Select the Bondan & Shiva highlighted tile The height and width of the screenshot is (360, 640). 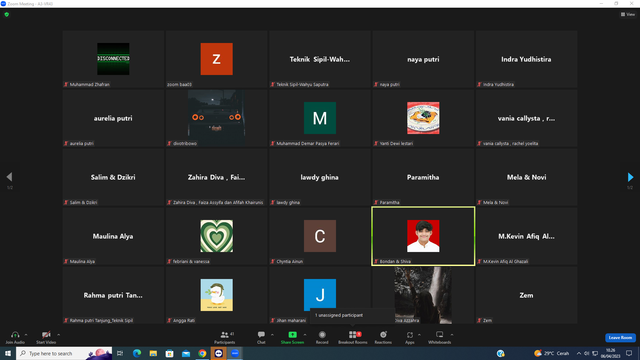pos(423,236)
